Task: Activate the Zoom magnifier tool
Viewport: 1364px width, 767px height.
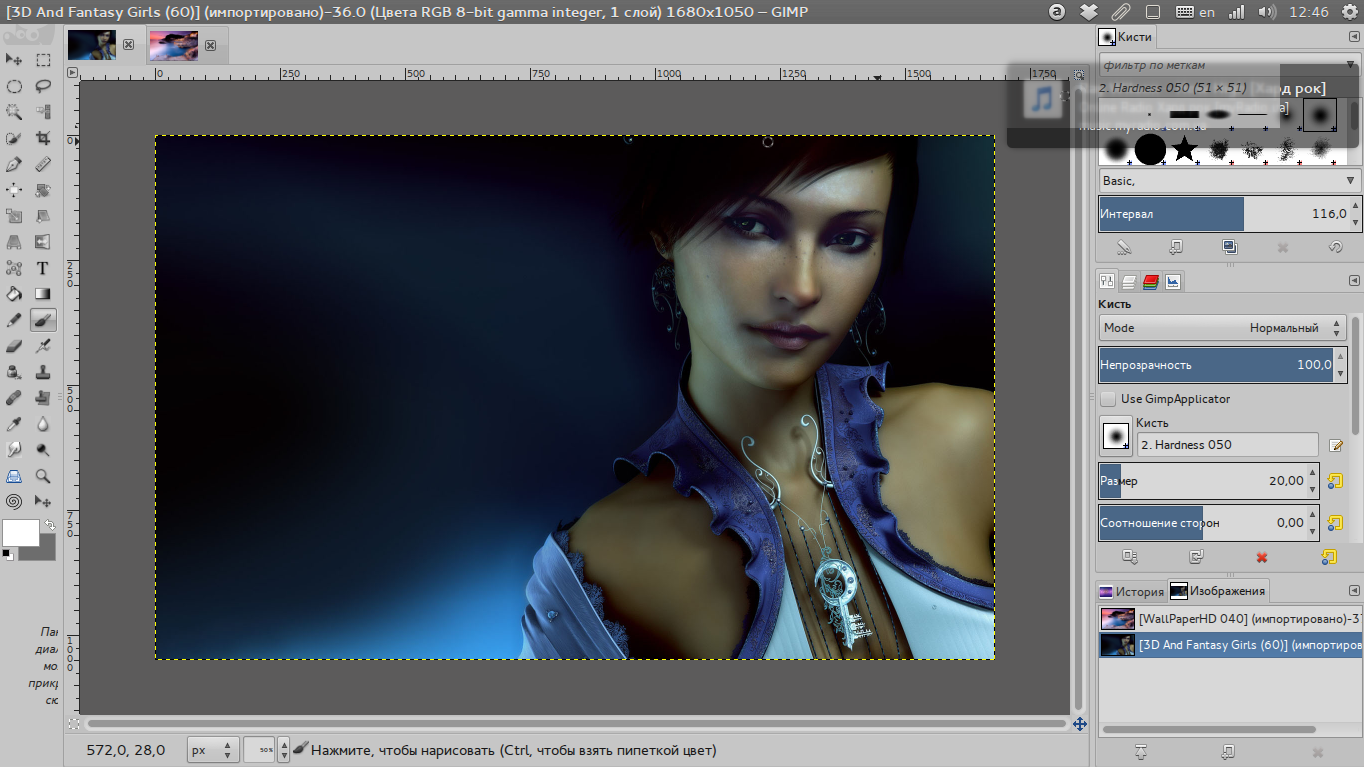Action: pyautogui.click(x=43, y=476)
